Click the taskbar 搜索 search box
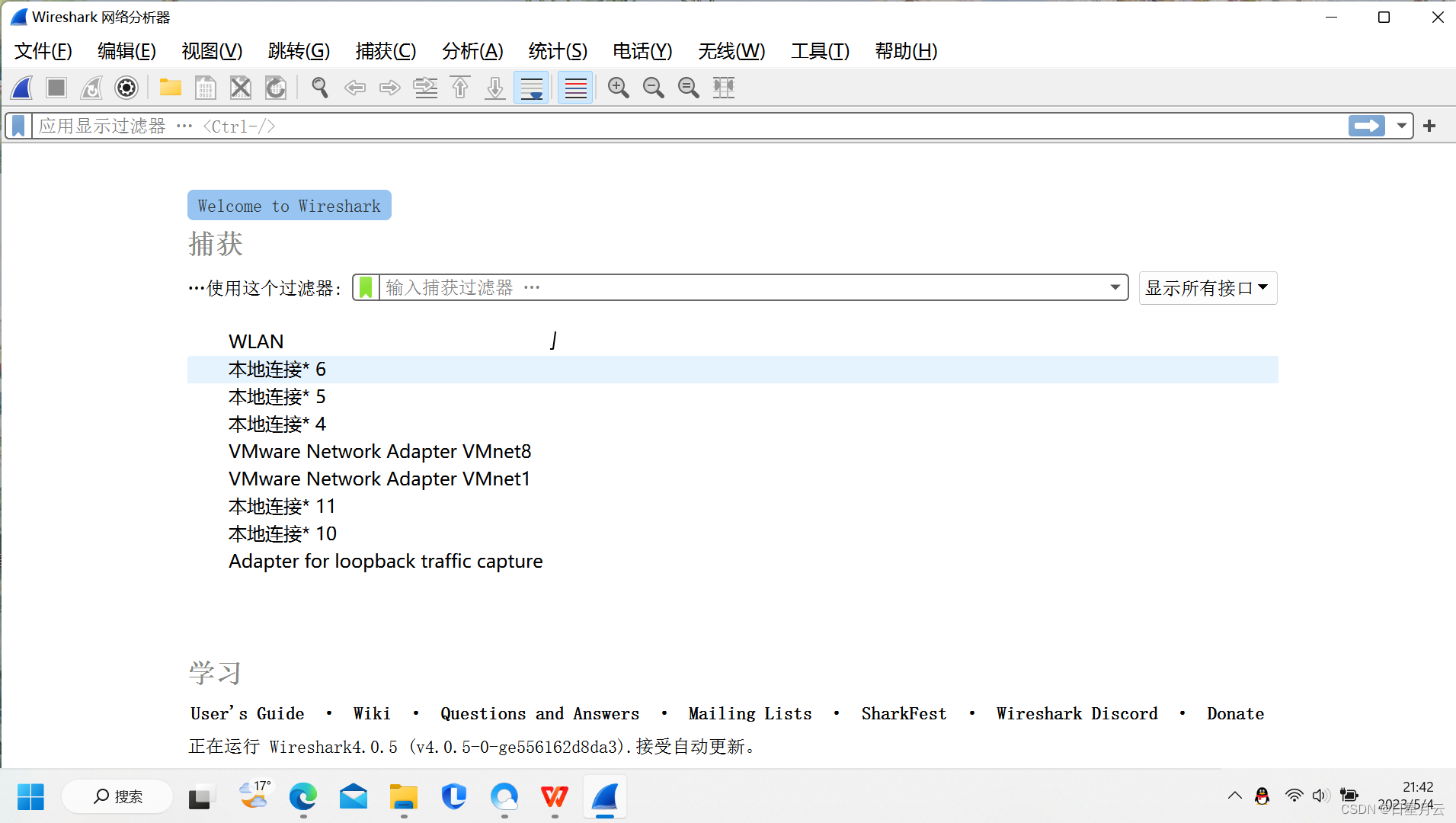Screen dimensions: 1456x823 click(x=117, y=797)
